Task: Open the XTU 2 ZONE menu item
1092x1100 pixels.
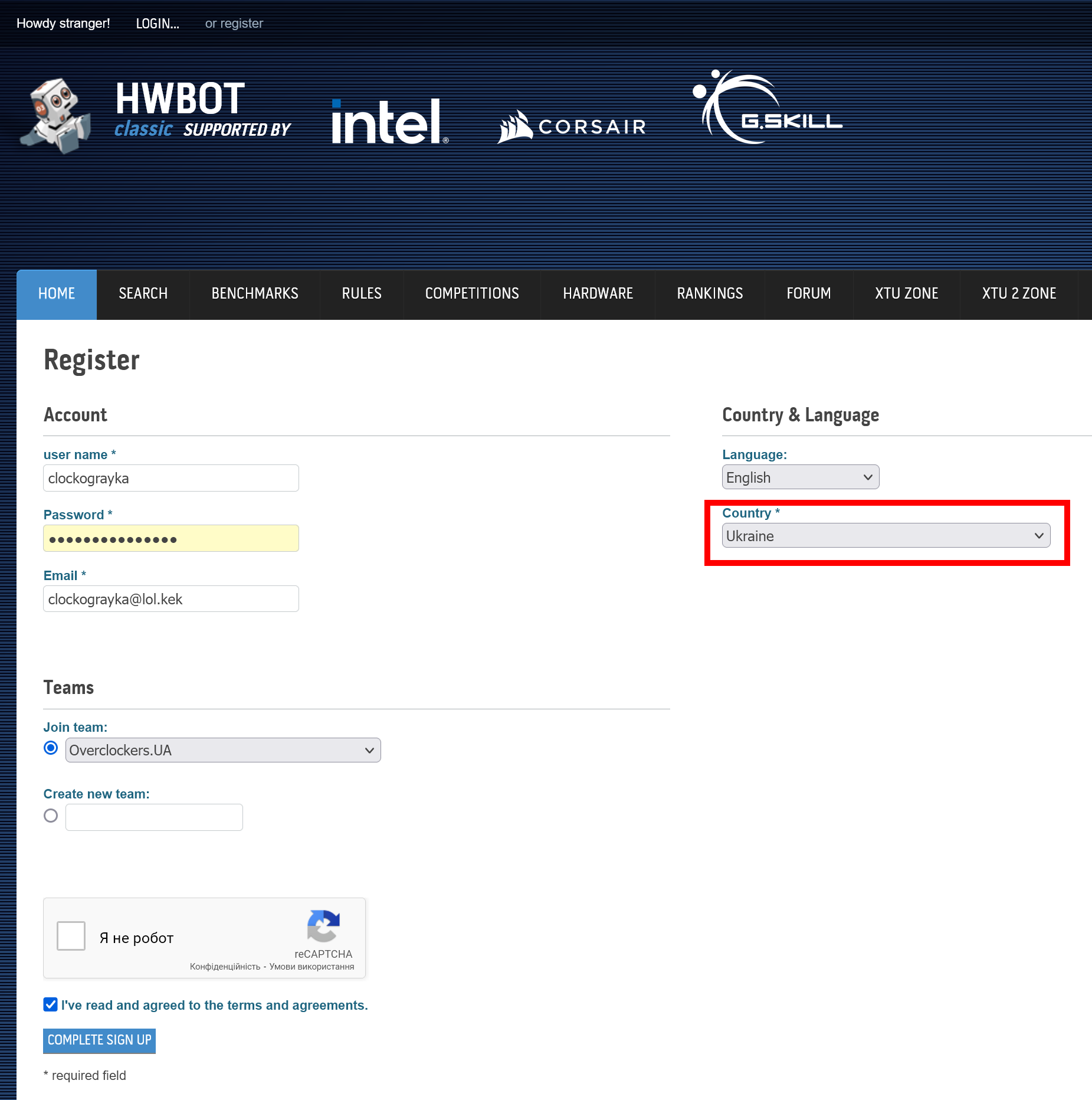Action: coord(1019,294)
